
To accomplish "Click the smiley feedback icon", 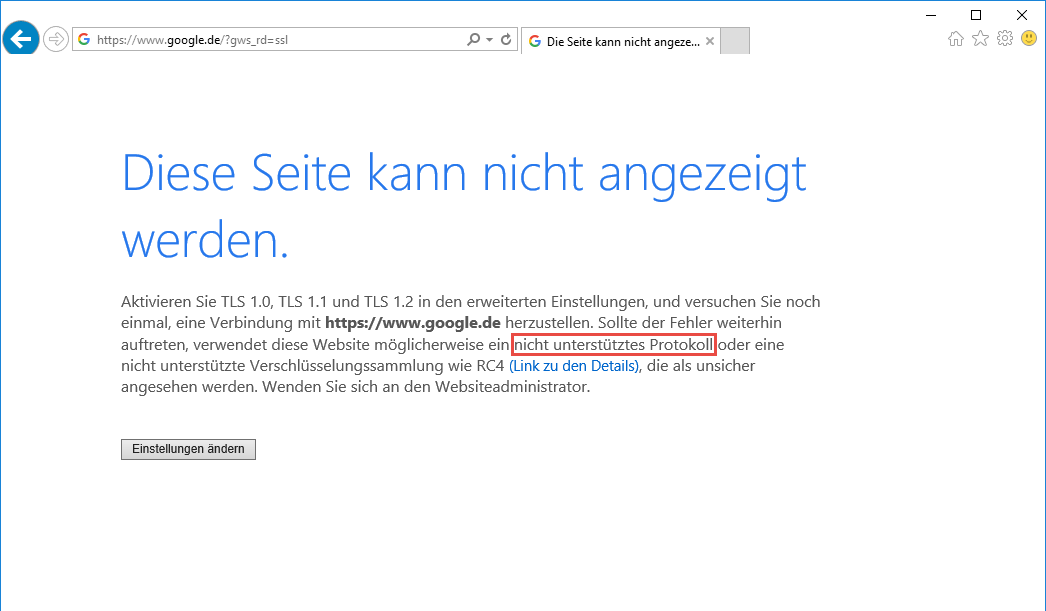I will pos(1029,39).
